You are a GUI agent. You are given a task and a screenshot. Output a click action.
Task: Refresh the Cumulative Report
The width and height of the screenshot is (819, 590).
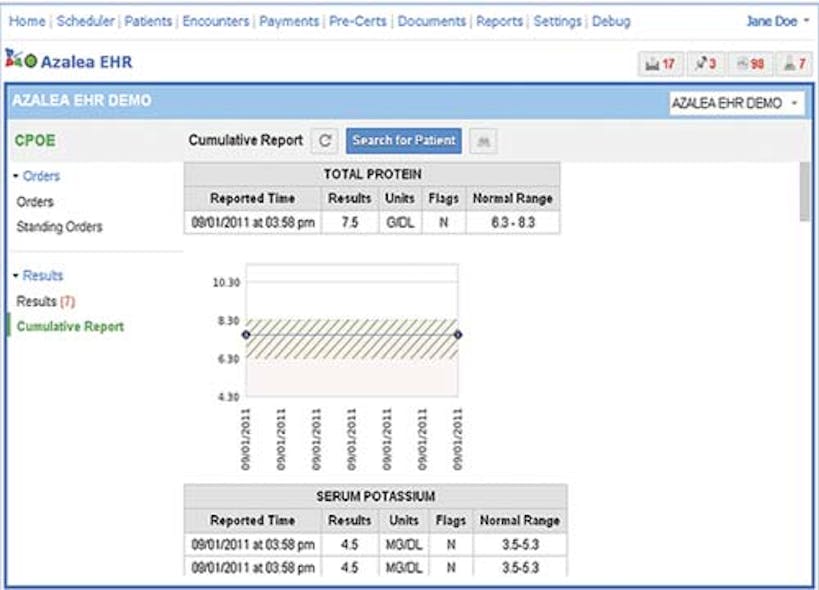click(x=325, y=141)
